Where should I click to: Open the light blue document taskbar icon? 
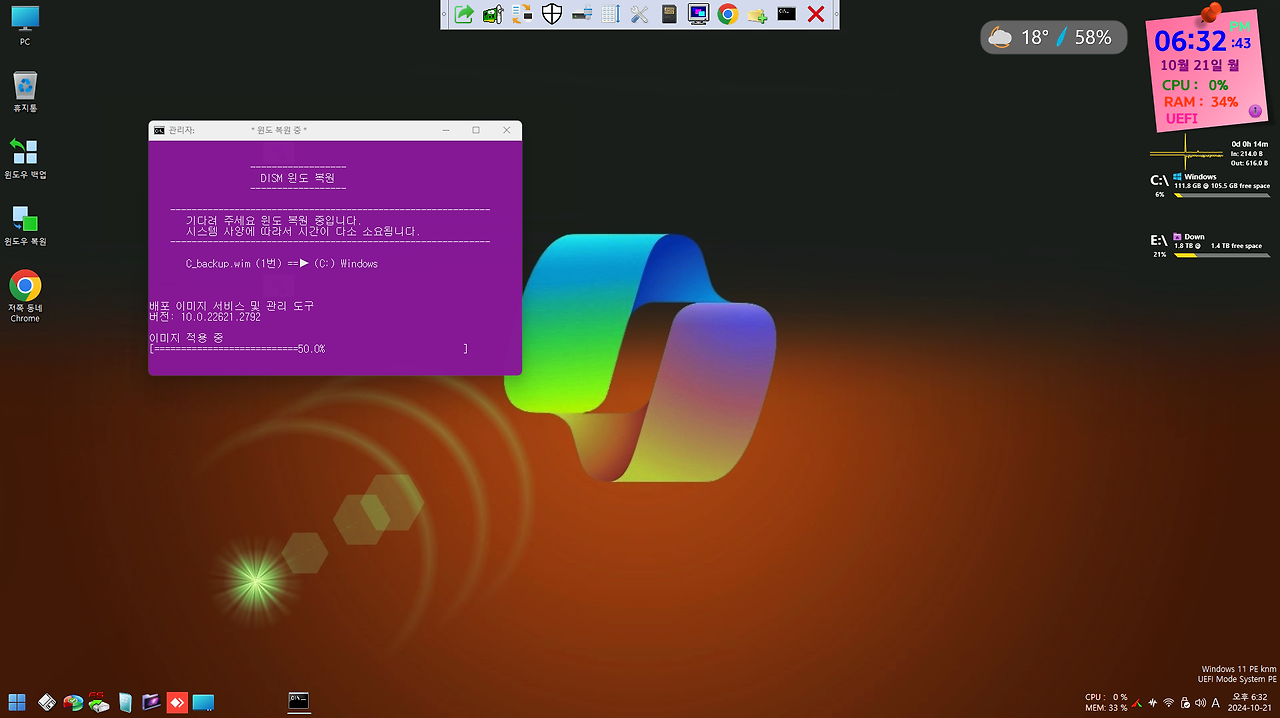pos(125,702)
